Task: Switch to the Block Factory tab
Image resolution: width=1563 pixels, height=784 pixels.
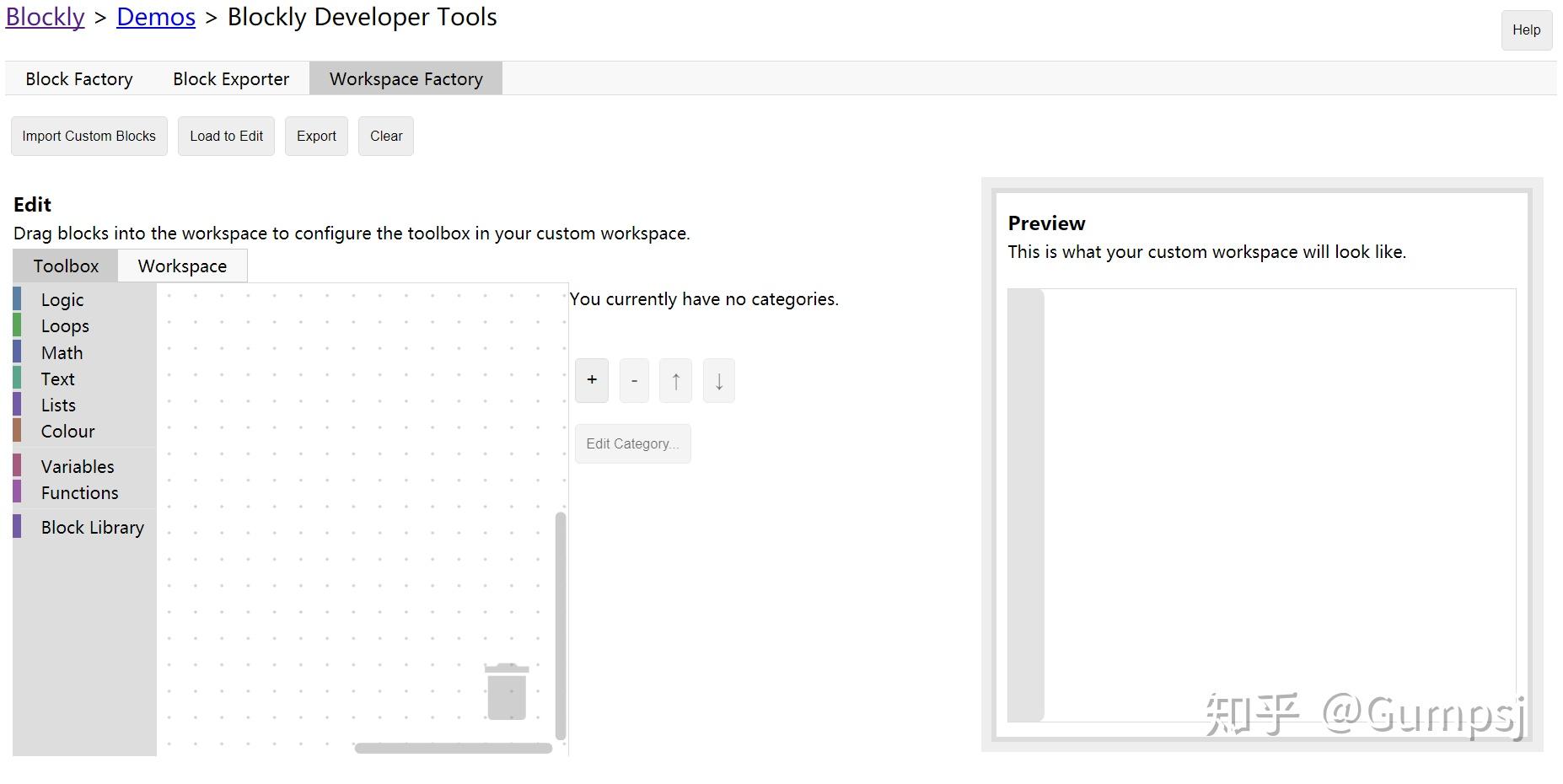Action: tap(79, 79)
